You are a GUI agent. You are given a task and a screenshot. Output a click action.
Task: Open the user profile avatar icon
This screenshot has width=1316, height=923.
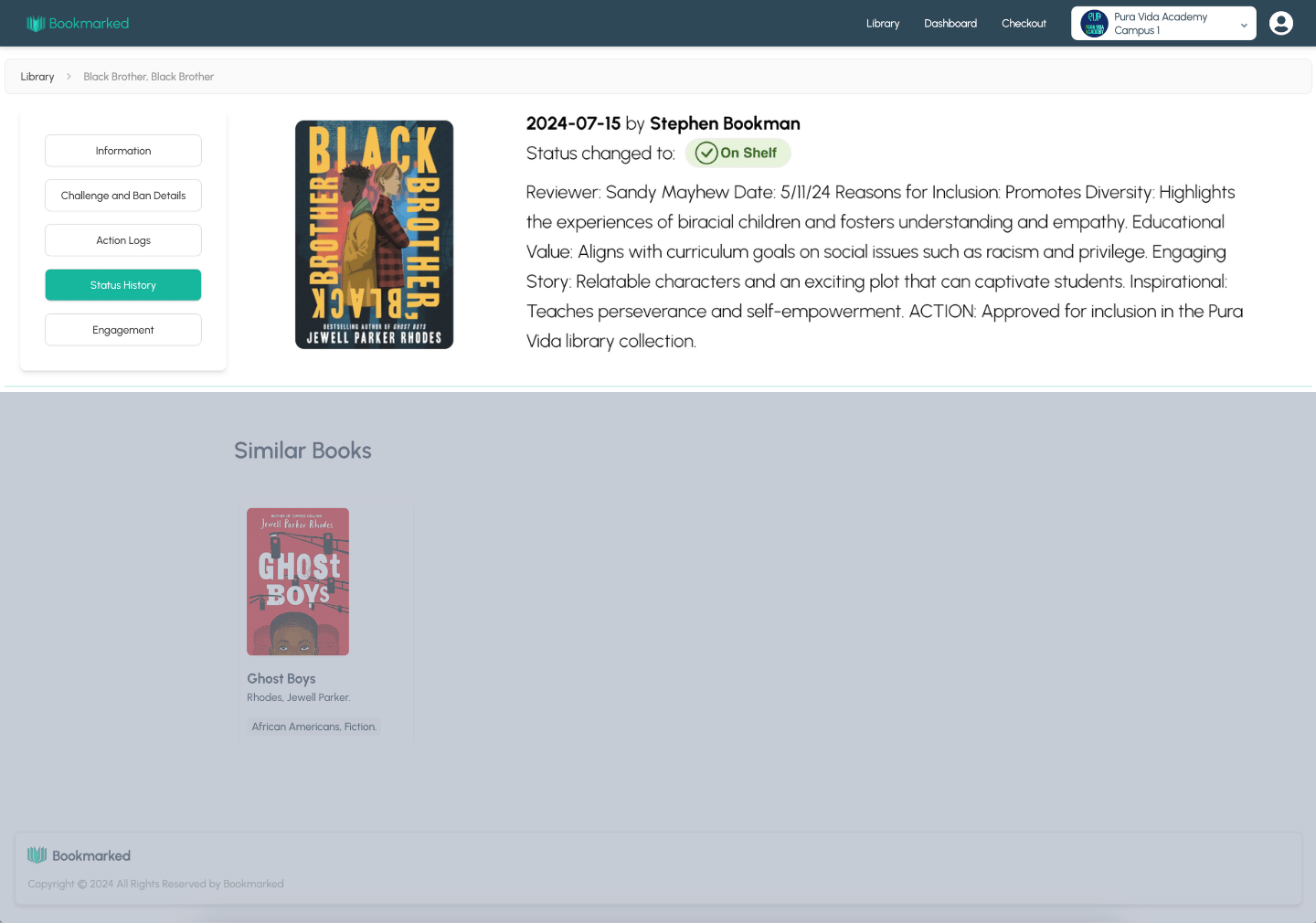[x=1280, y=24]
